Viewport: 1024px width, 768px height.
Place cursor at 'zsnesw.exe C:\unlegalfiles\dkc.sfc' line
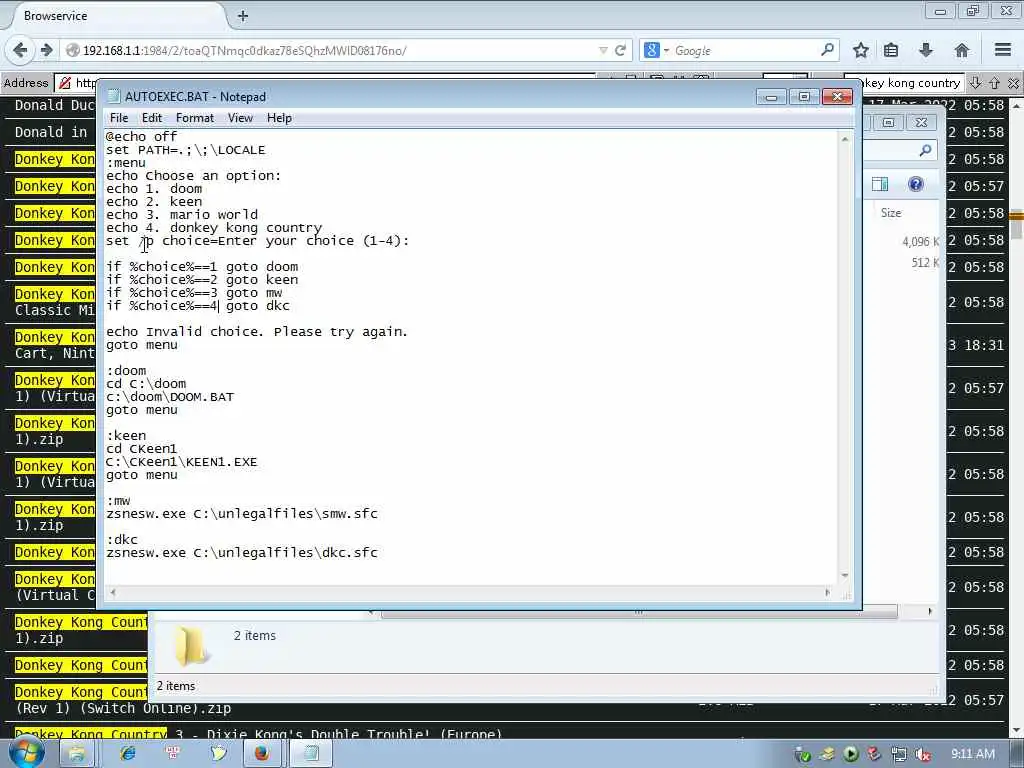click(x=242, y=552)
